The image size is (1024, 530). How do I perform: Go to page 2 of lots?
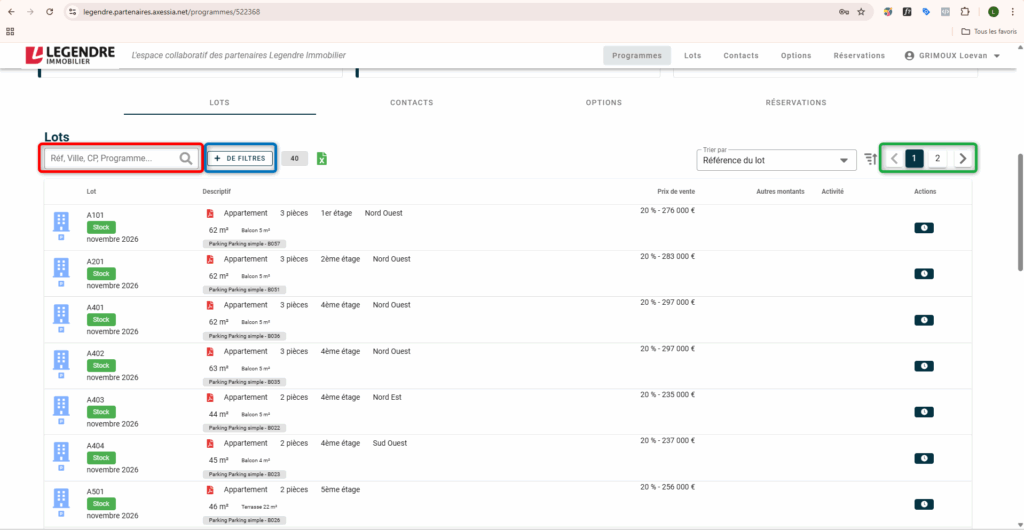pyautogui.click(x=937, y=158)
